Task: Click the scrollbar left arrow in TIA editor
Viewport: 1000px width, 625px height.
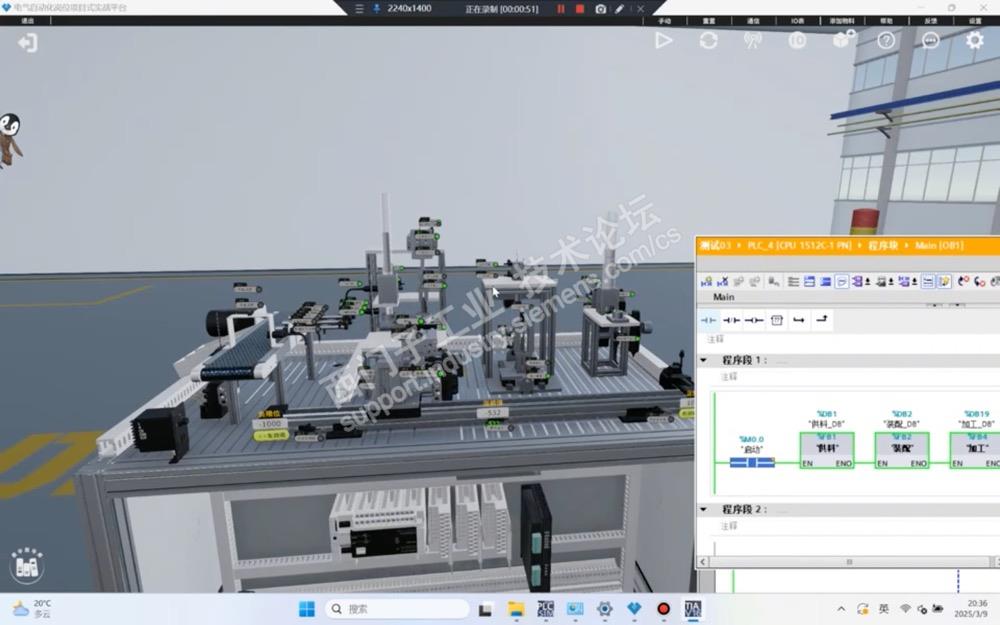Action: point(703,562)
